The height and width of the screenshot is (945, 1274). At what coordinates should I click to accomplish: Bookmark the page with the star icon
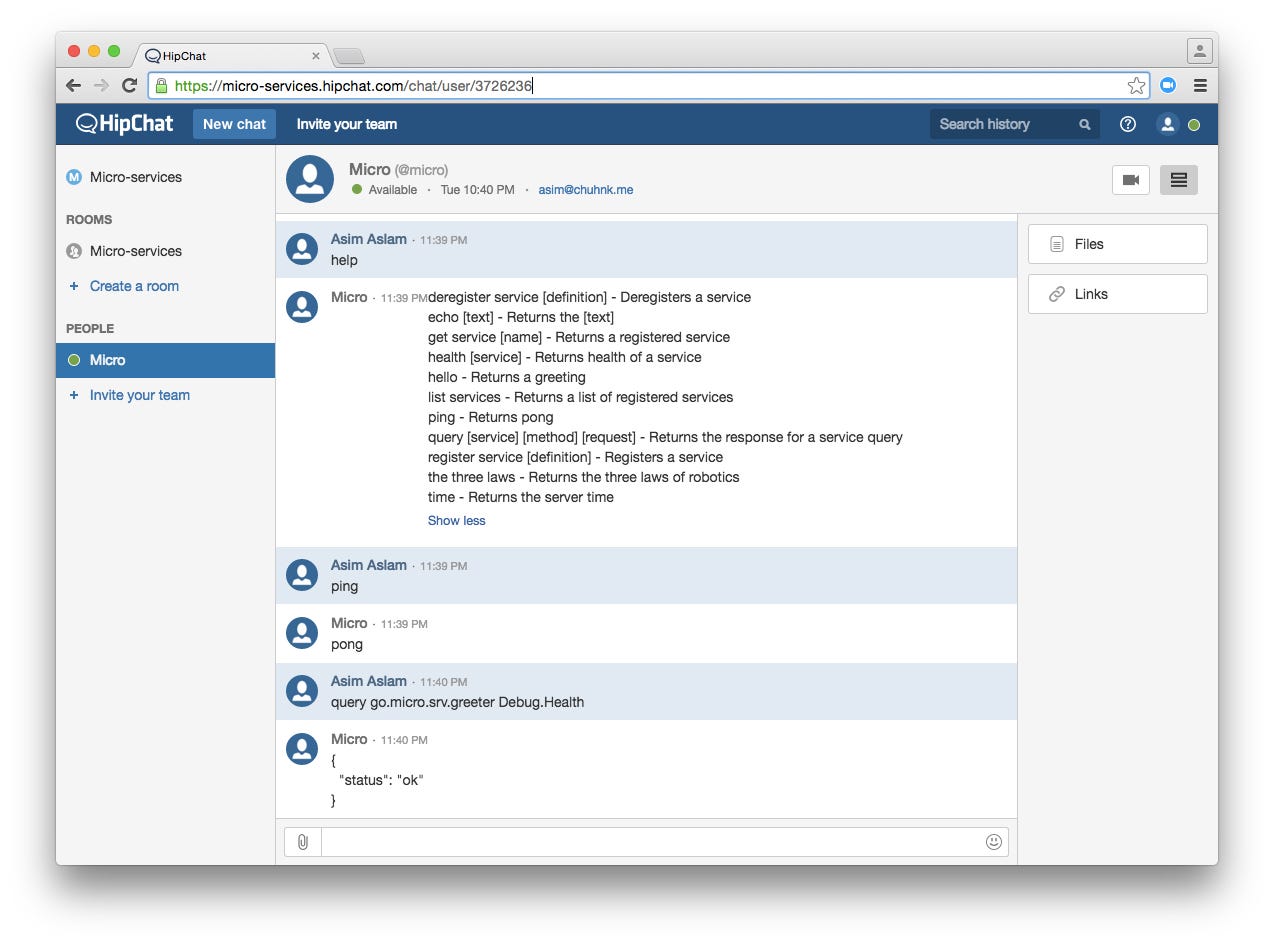1136,86
